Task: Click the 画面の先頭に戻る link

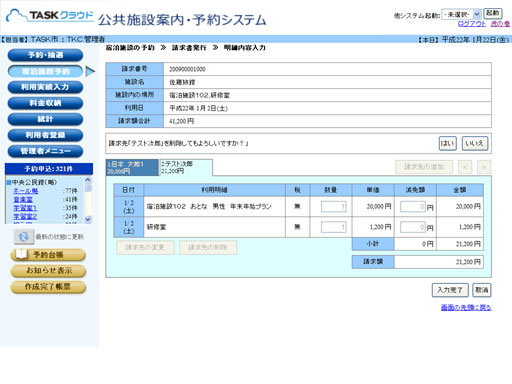Action: point(466,307)
